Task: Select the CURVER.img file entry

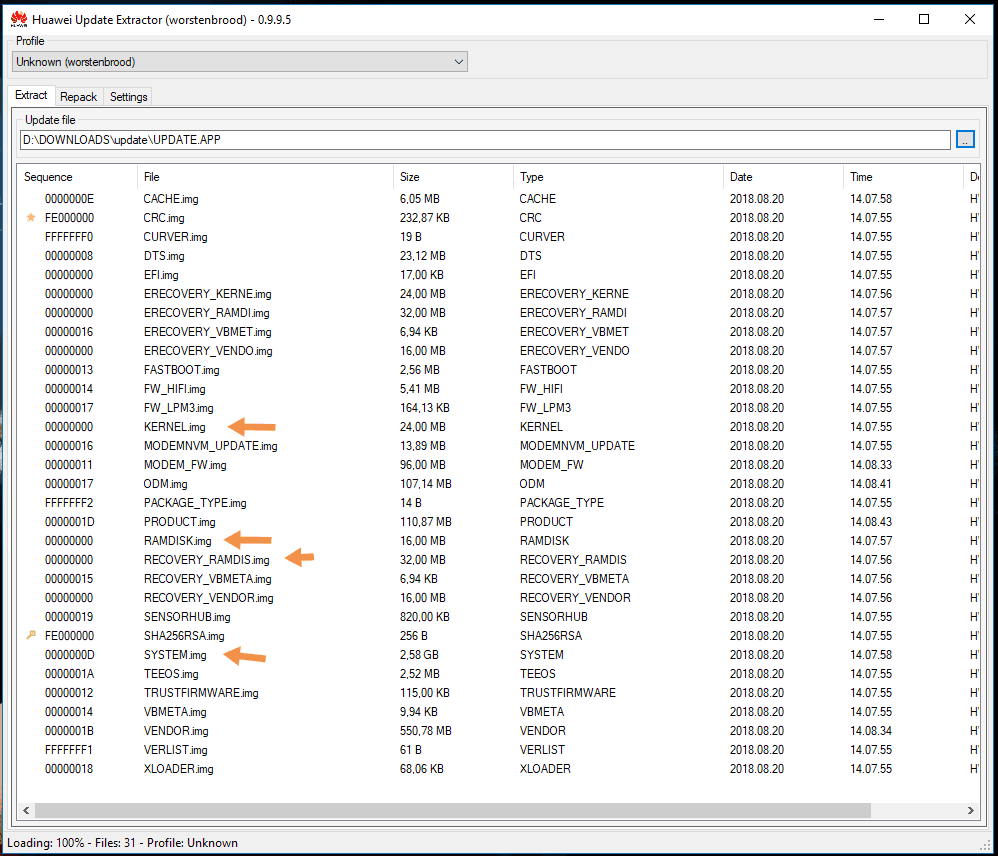Action: (x=176, y=237)
